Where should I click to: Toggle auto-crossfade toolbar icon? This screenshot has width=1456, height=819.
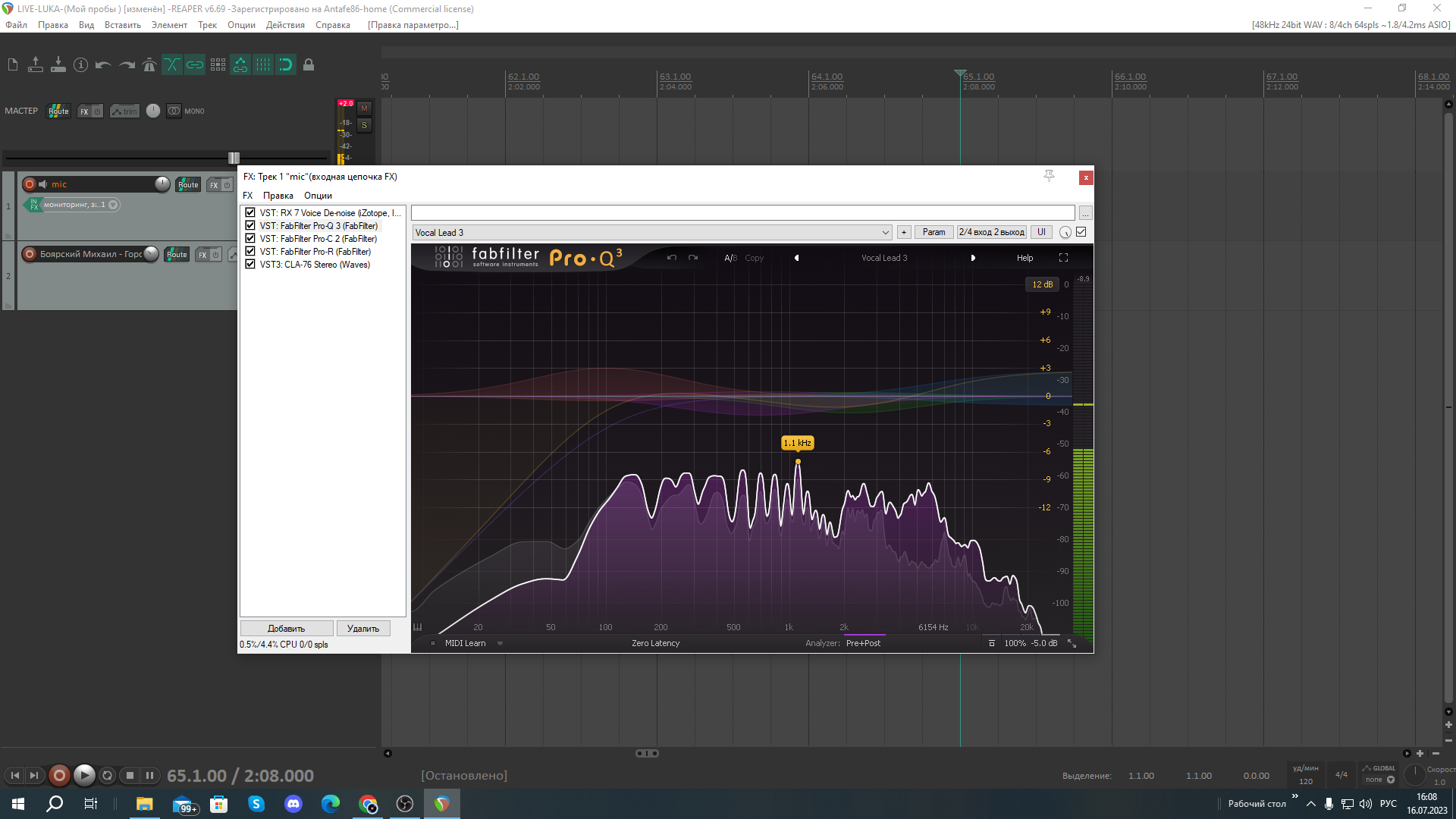click(x=172, y=65)
